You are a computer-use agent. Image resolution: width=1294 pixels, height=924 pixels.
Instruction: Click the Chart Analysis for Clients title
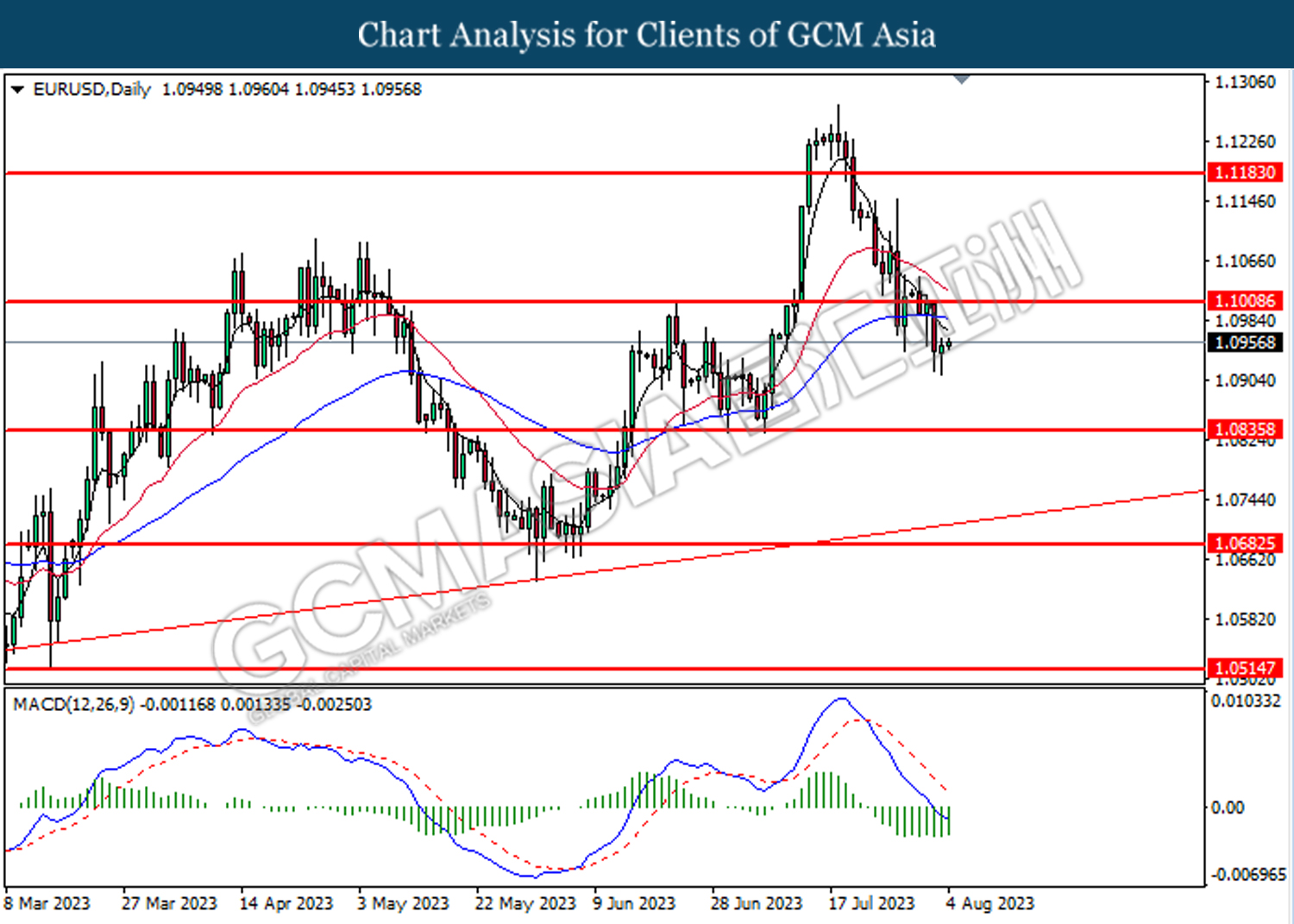point(647,35)
